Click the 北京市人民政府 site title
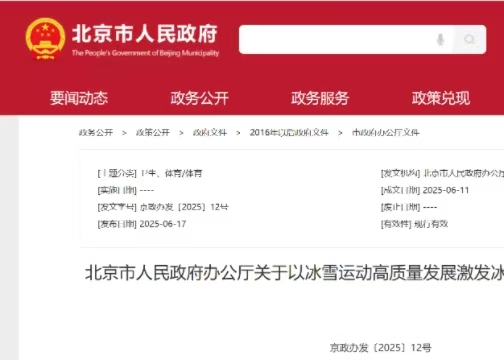The height and width of the screenshot is (360, 504). pos(145,34)
